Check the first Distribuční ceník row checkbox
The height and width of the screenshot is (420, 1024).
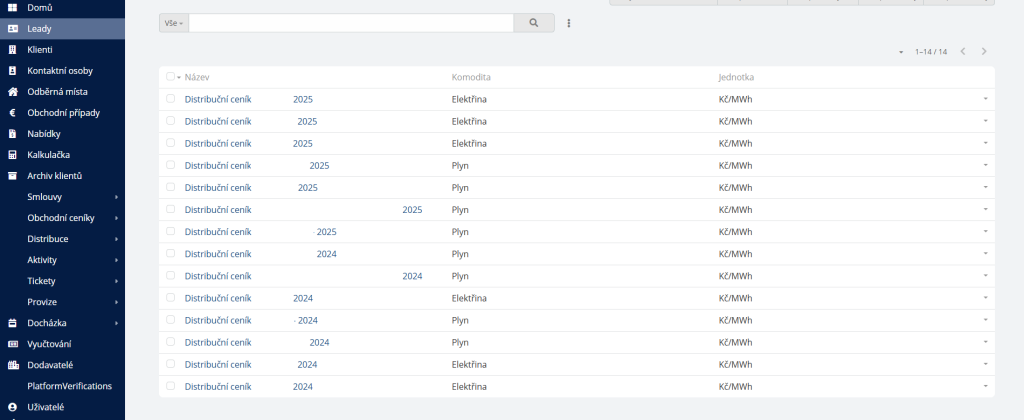(170, 99)
